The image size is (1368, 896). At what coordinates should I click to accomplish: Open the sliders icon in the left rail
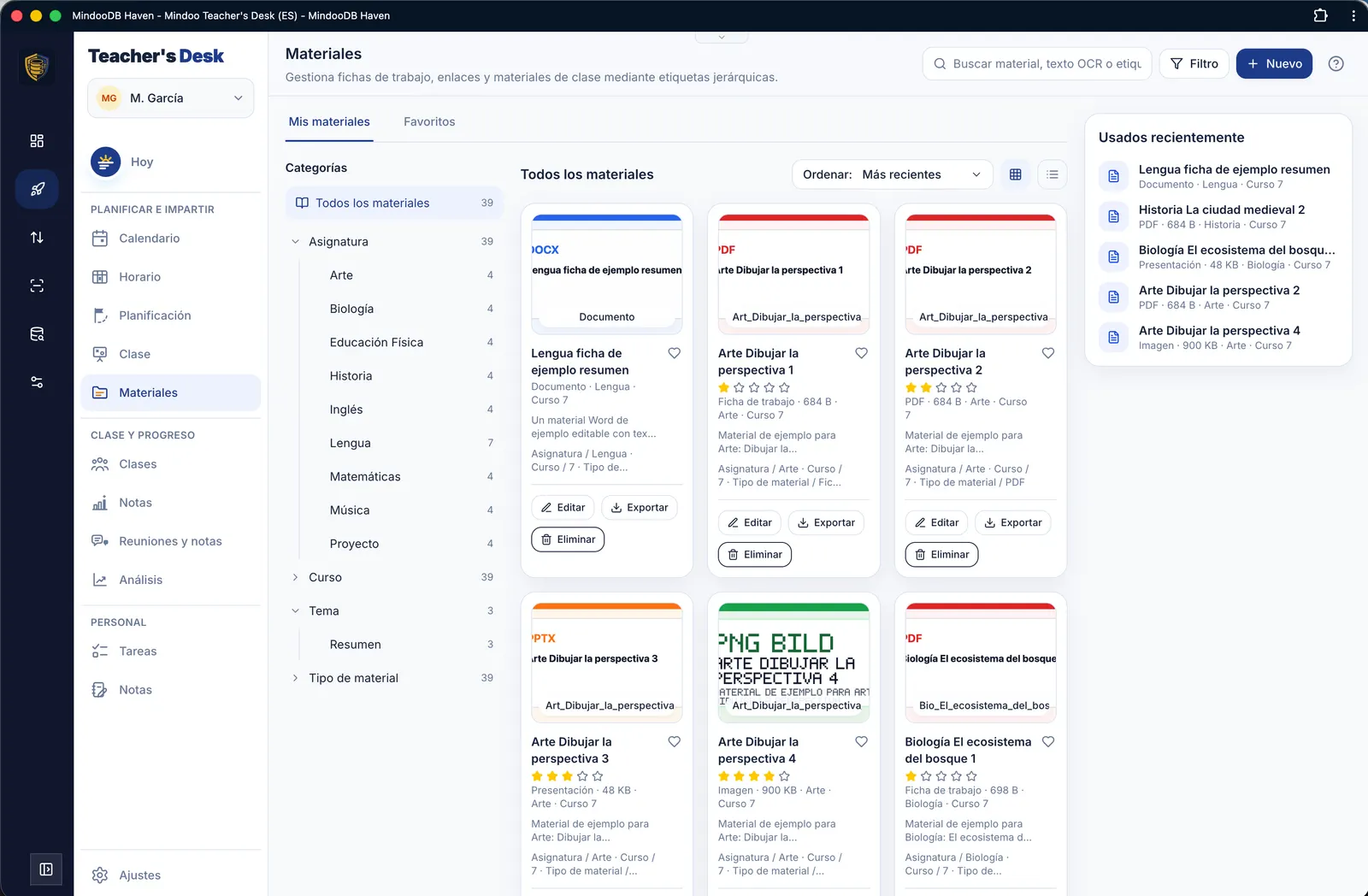click(37, 382)
